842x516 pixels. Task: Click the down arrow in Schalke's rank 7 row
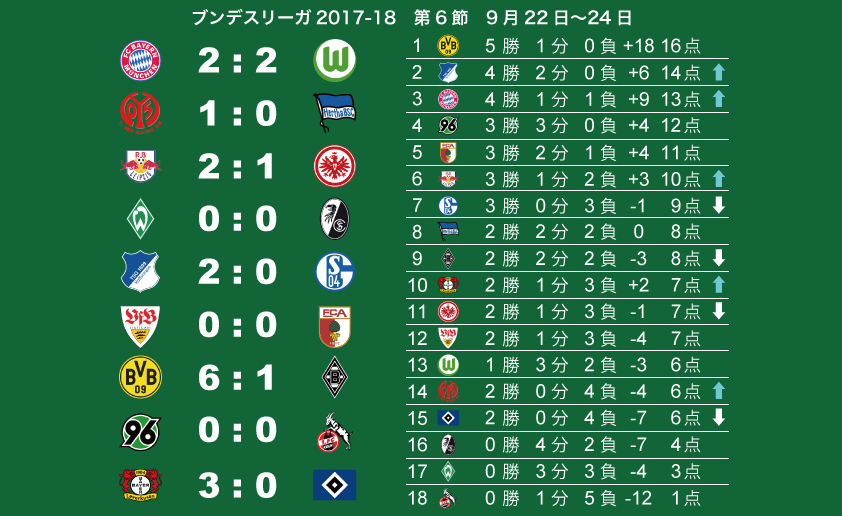coord(718,205)
